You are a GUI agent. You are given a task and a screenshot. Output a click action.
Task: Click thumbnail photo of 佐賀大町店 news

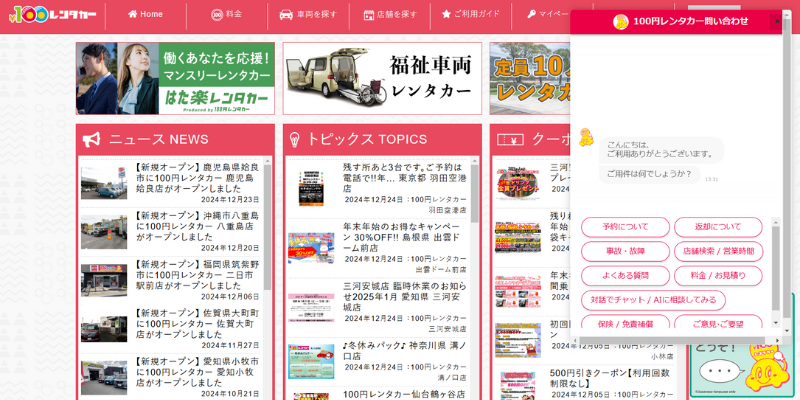pyautogui.click(x=104, y=329)
